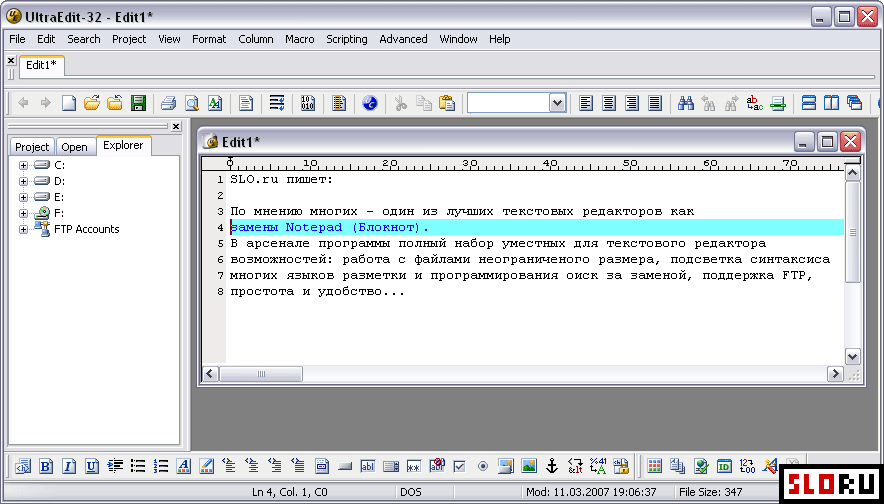The image size is (884, 504).
Task: Tile windows horizontally icon
Action: [x=809, y=103]
